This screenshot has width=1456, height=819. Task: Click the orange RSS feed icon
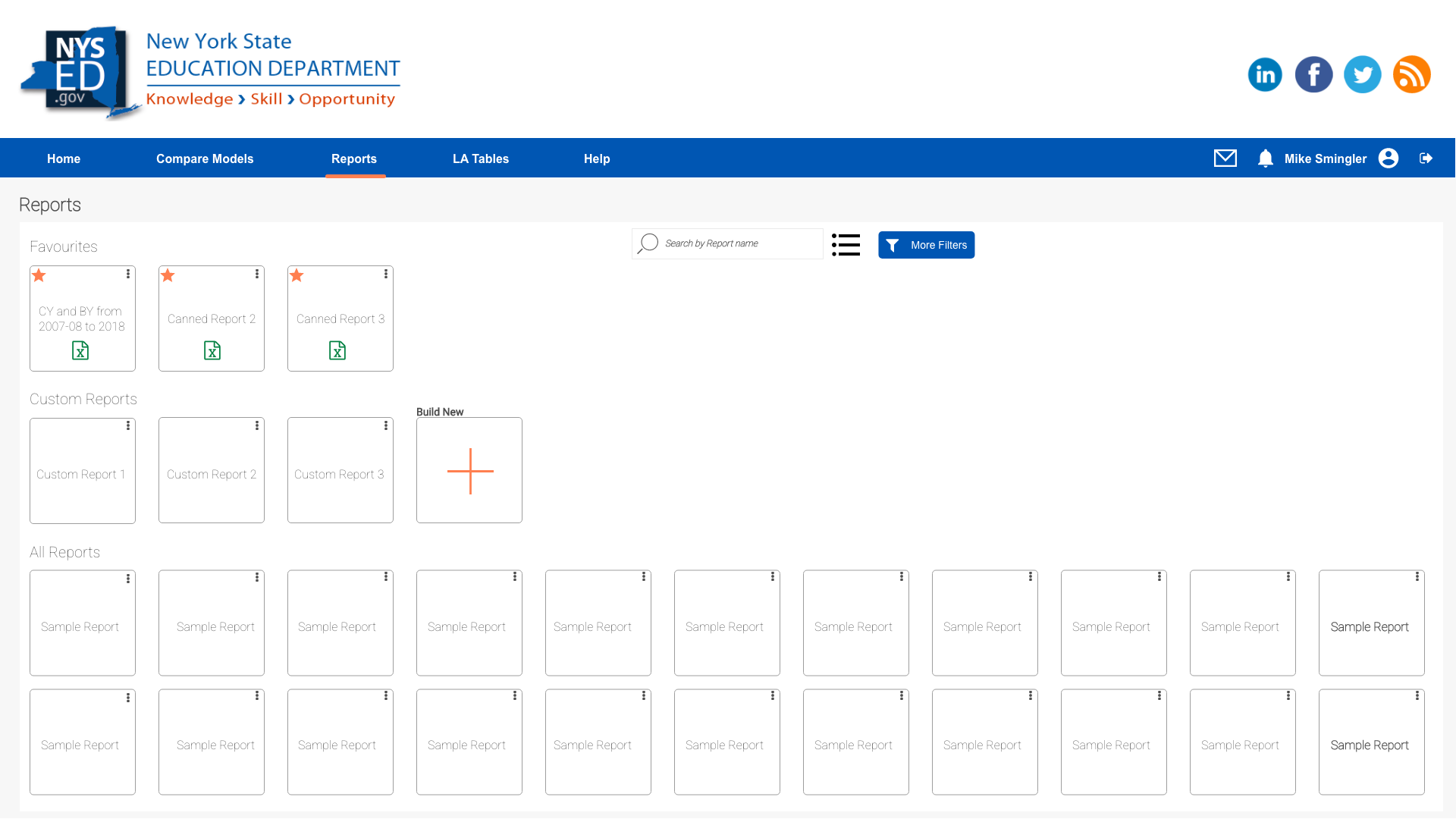1411,74
